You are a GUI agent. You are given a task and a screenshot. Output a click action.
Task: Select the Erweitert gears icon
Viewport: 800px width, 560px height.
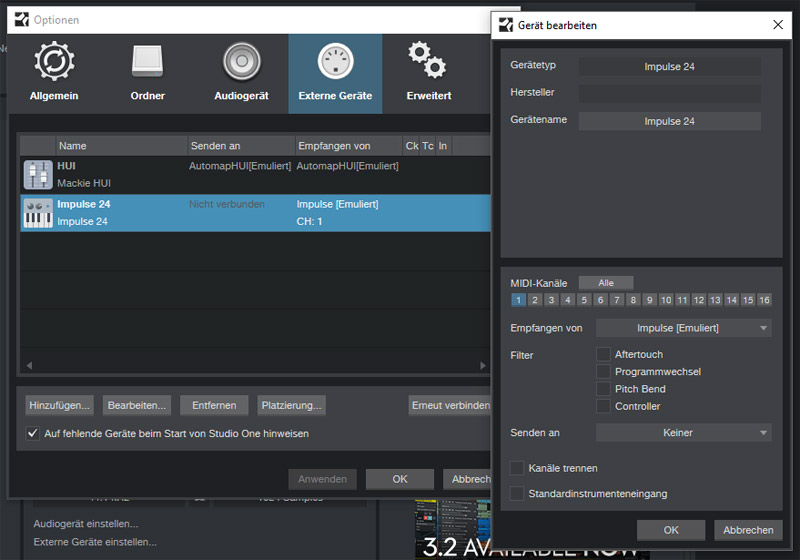pyautogui.click(x=428, y=62)
